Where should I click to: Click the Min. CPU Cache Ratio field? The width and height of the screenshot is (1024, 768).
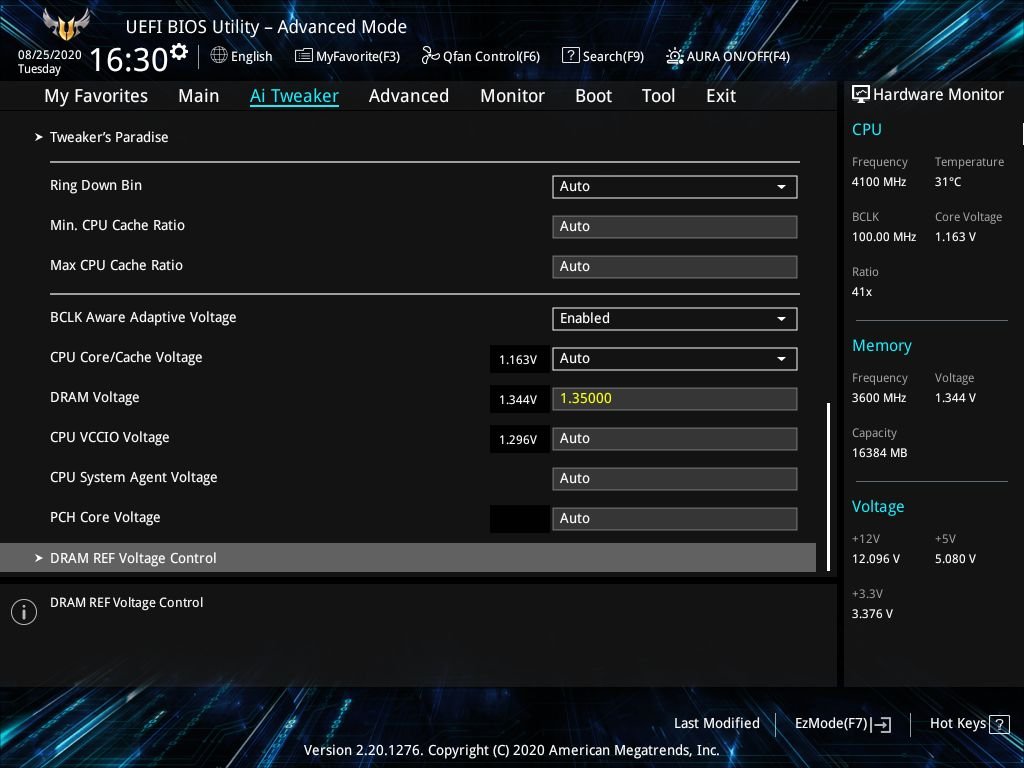click(x=674, y=227)
